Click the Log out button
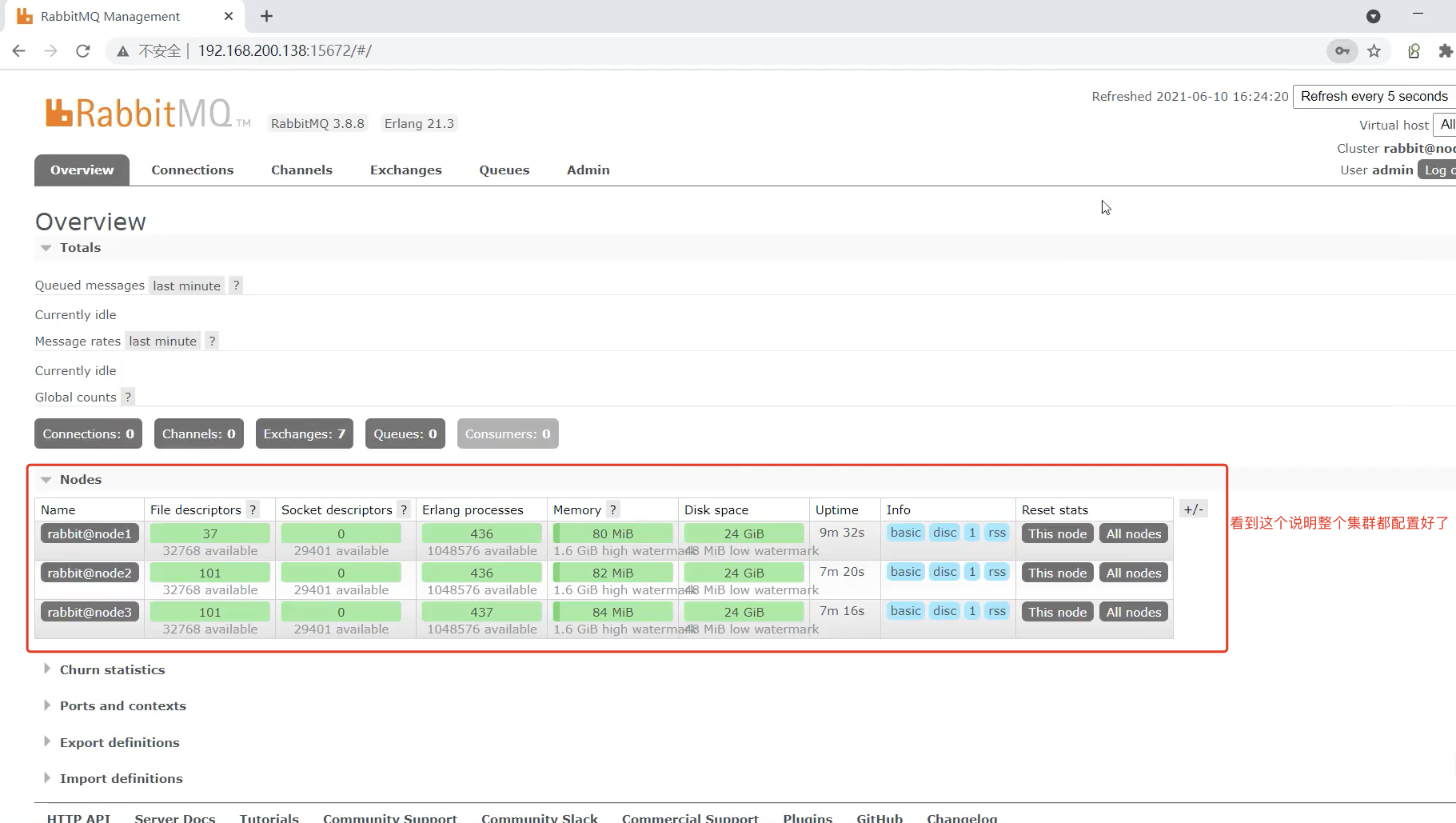1456x823 pixels. pos(1437,170)
